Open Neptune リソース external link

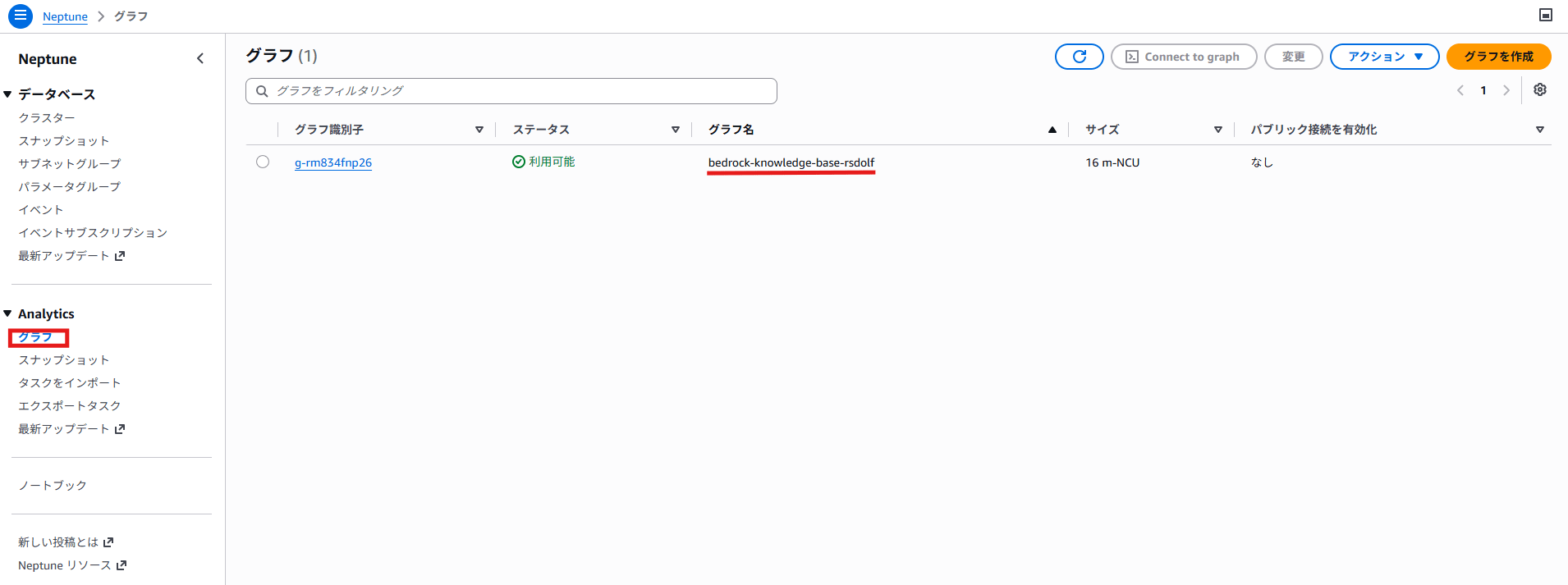coord(72,565)
